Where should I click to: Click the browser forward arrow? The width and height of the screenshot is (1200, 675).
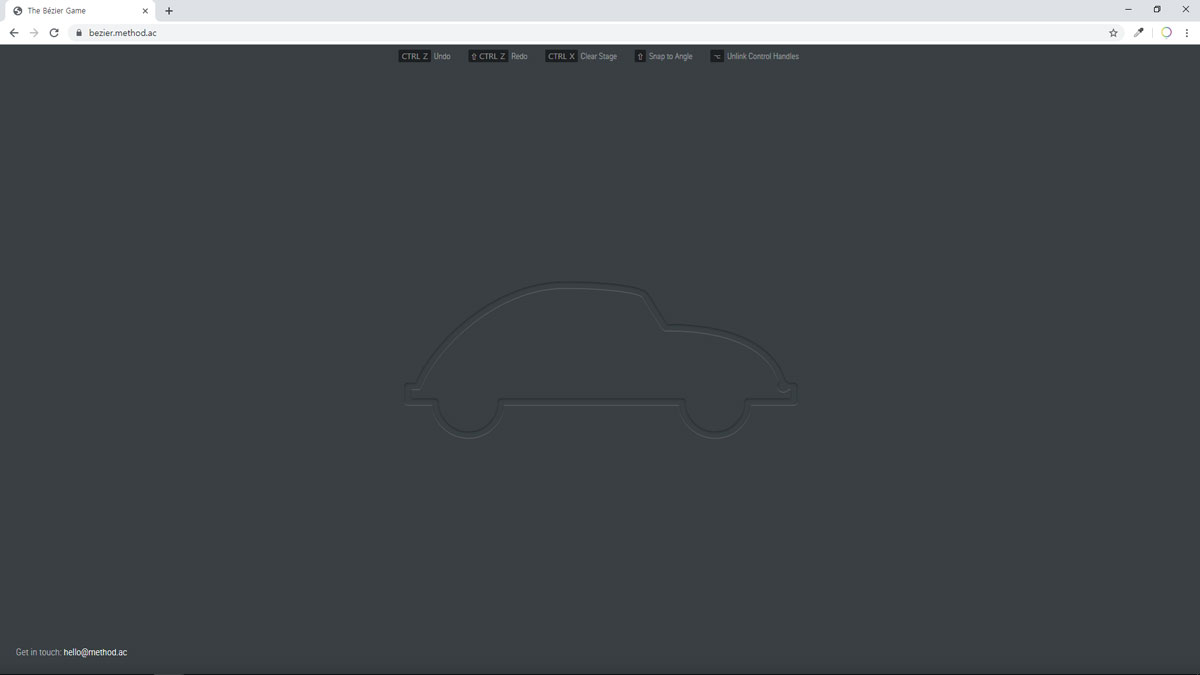tap(34, 33)
